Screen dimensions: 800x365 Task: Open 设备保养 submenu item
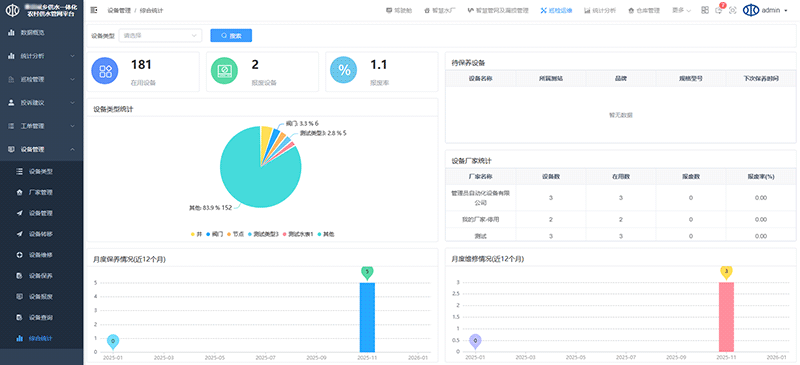coord(41,276)
